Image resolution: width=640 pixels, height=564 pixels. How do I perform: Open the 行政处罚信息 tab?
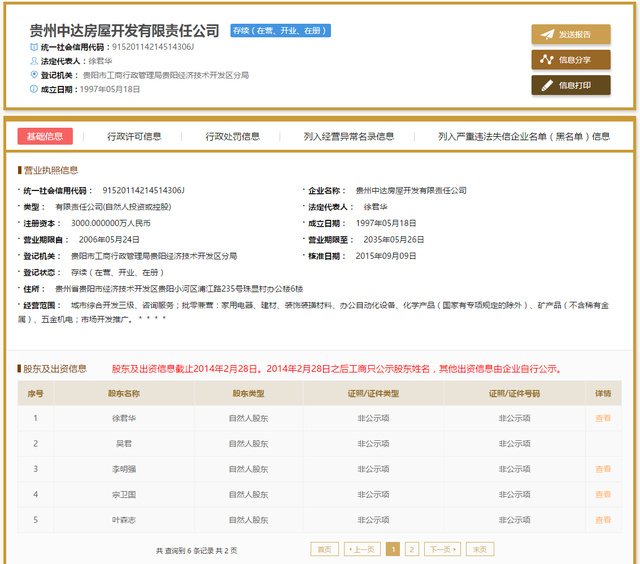coord(232,136)
